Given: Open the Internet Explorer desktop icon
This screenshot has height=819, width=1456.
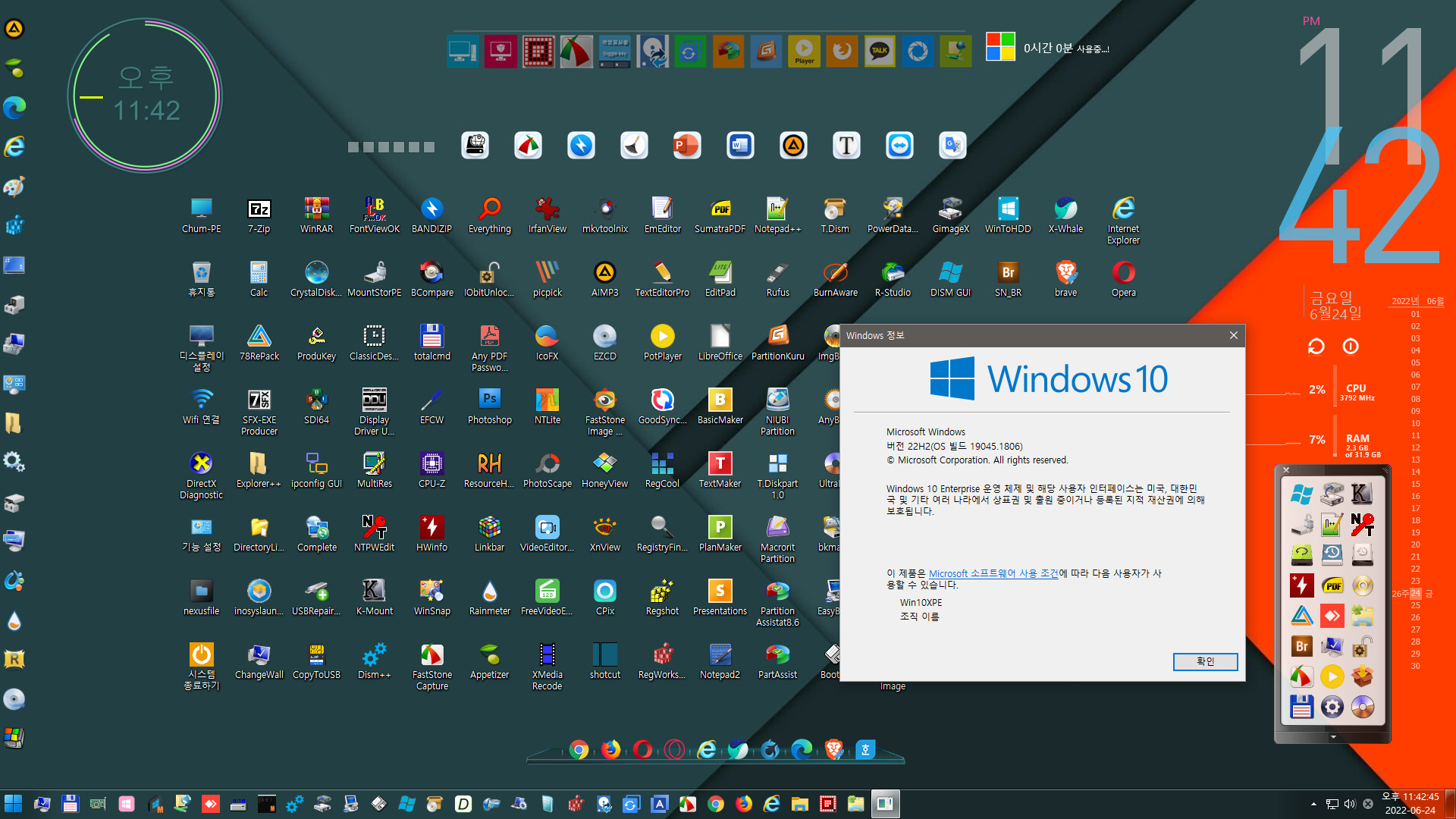Looking at the screenshot, I should point(1123,221).
